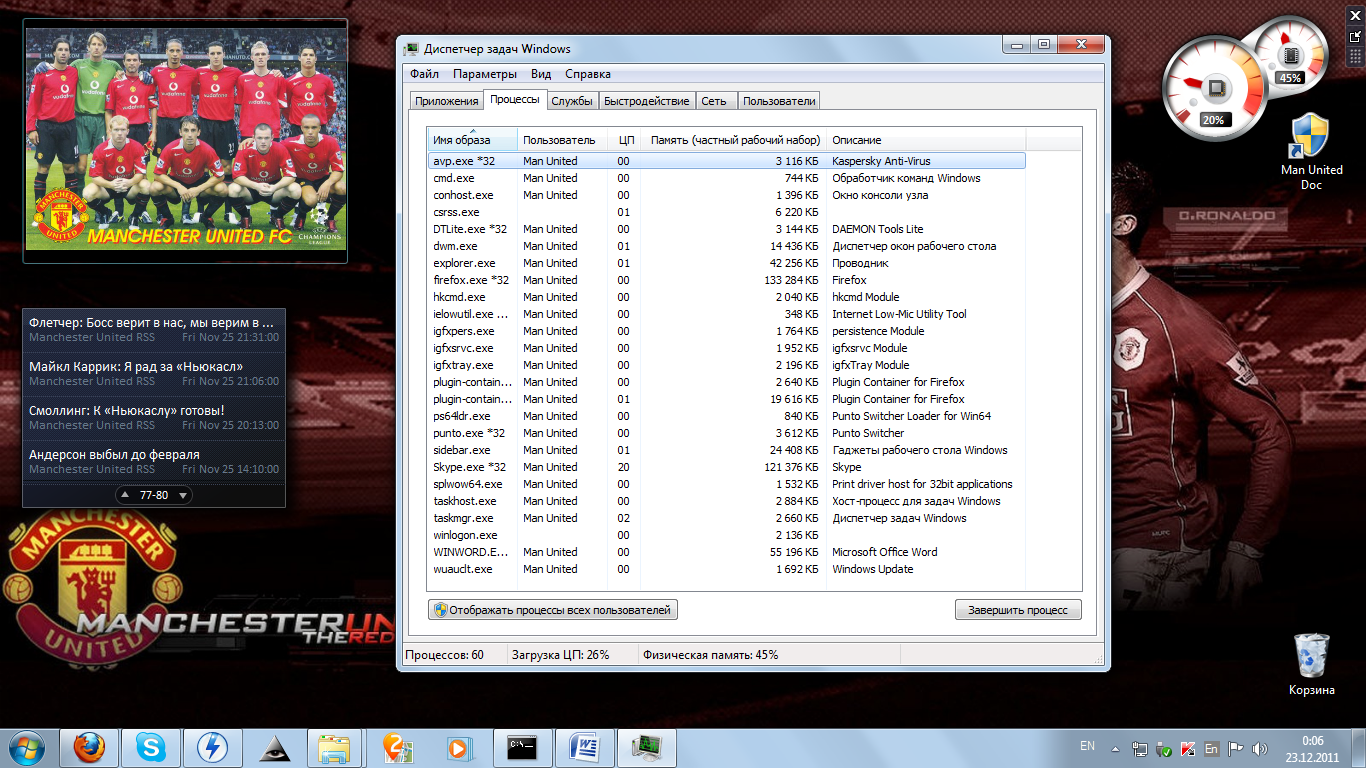Open the Файл menu

[424, 74]
